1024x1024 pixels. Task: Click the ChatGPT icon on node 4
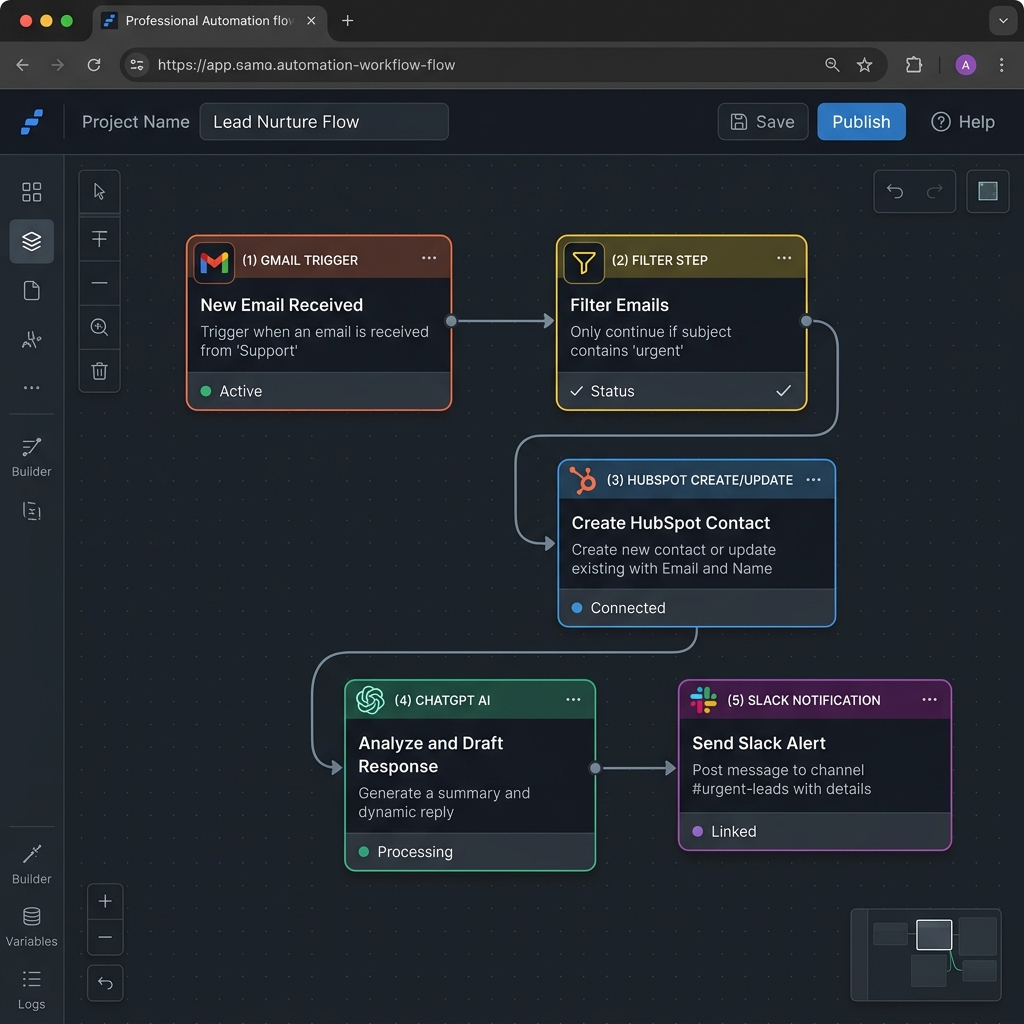(x=370, y=700)
